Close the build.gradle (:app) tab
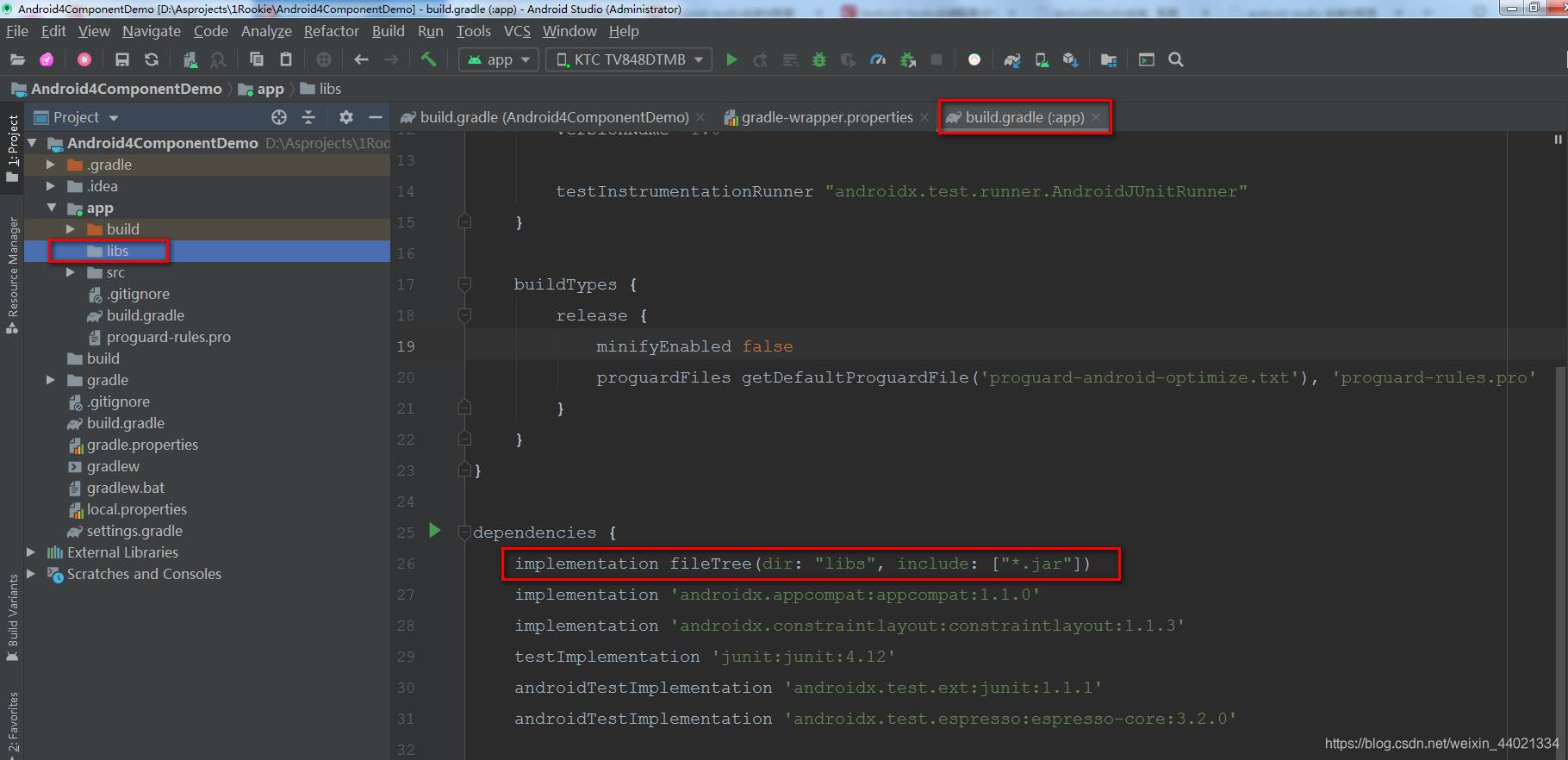Image resolution: width=1568 pixels, height=760 pixels. point(1096,117)
